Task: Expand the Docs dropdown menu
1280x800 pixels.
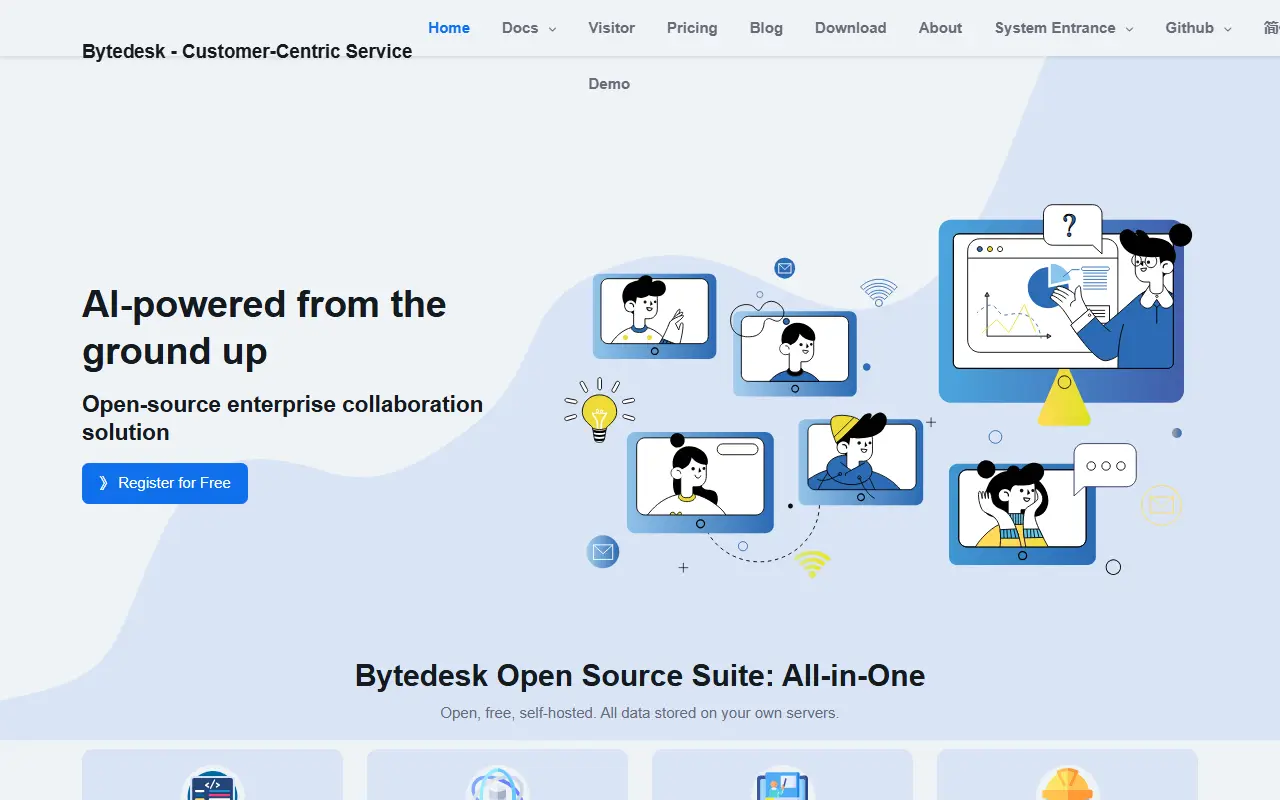Action: 529,28
